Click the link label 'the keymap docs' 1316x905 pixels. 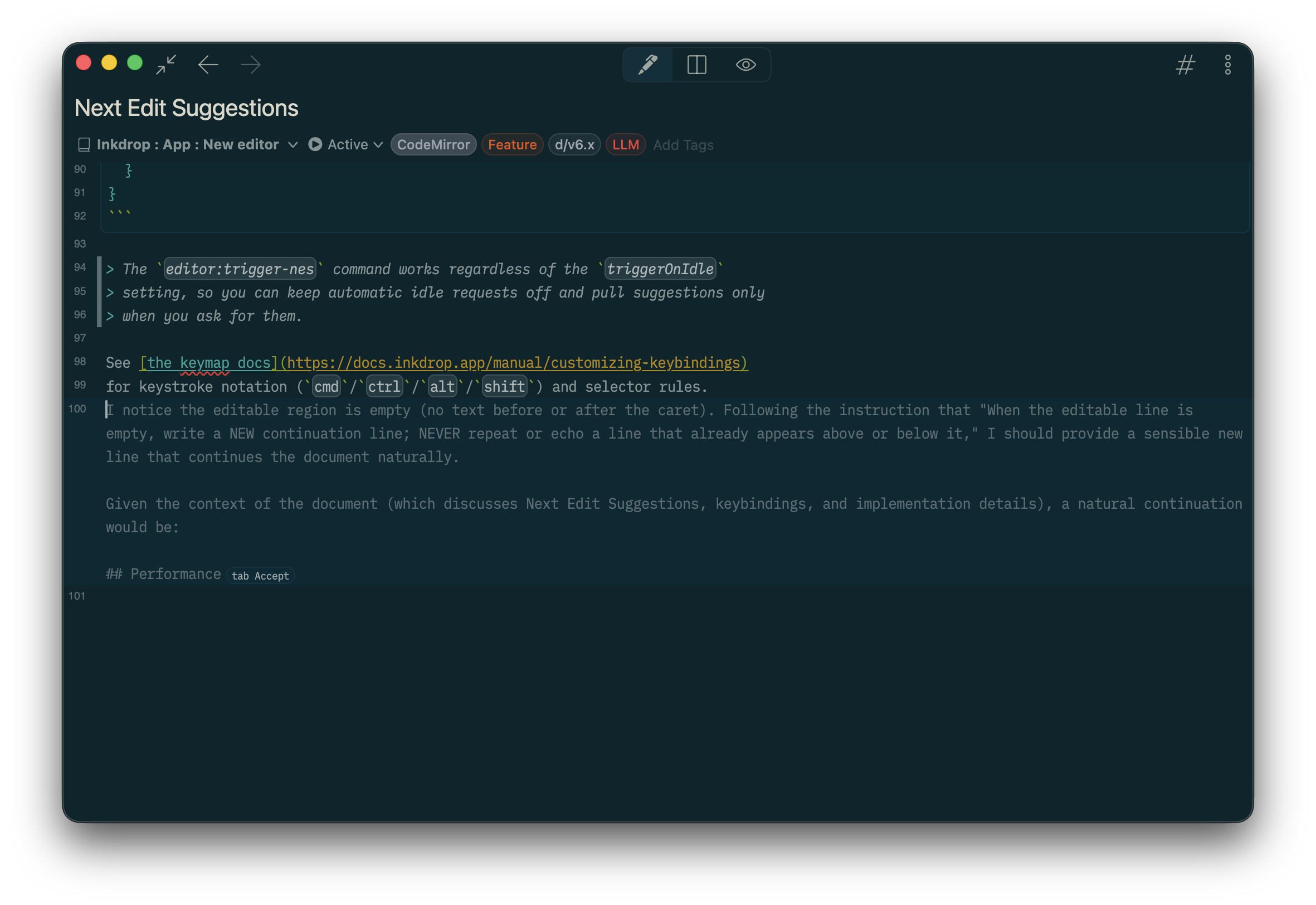[x=208, y=363]
